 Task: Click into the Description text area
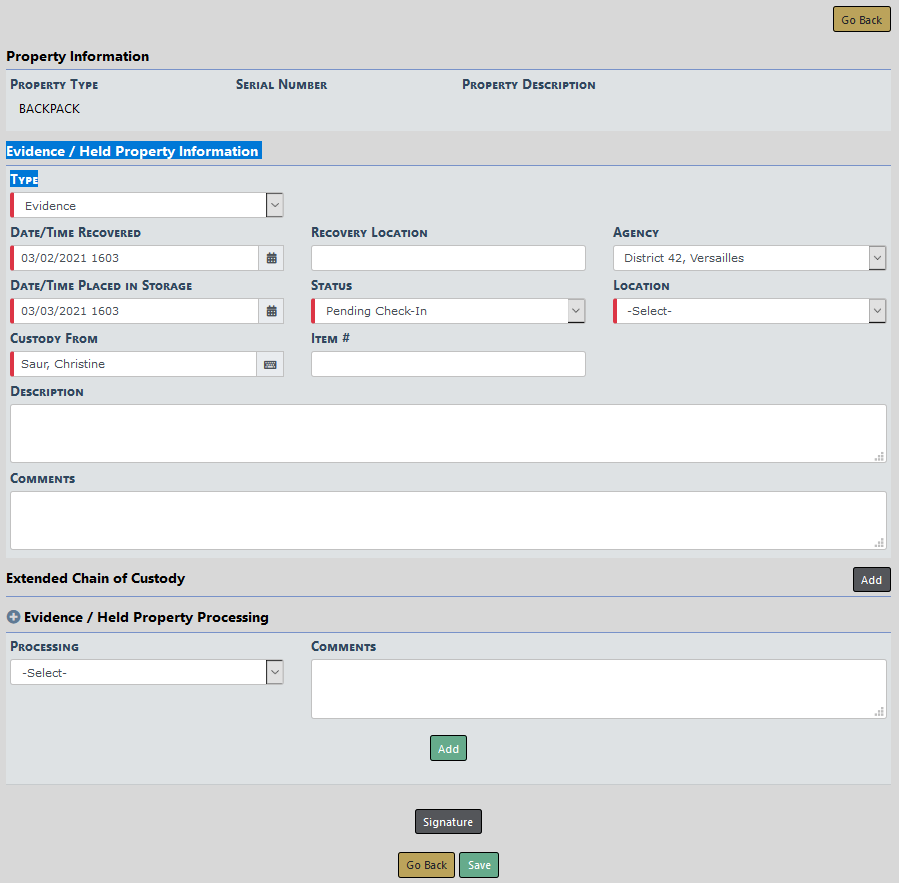(x=447, y=433)
